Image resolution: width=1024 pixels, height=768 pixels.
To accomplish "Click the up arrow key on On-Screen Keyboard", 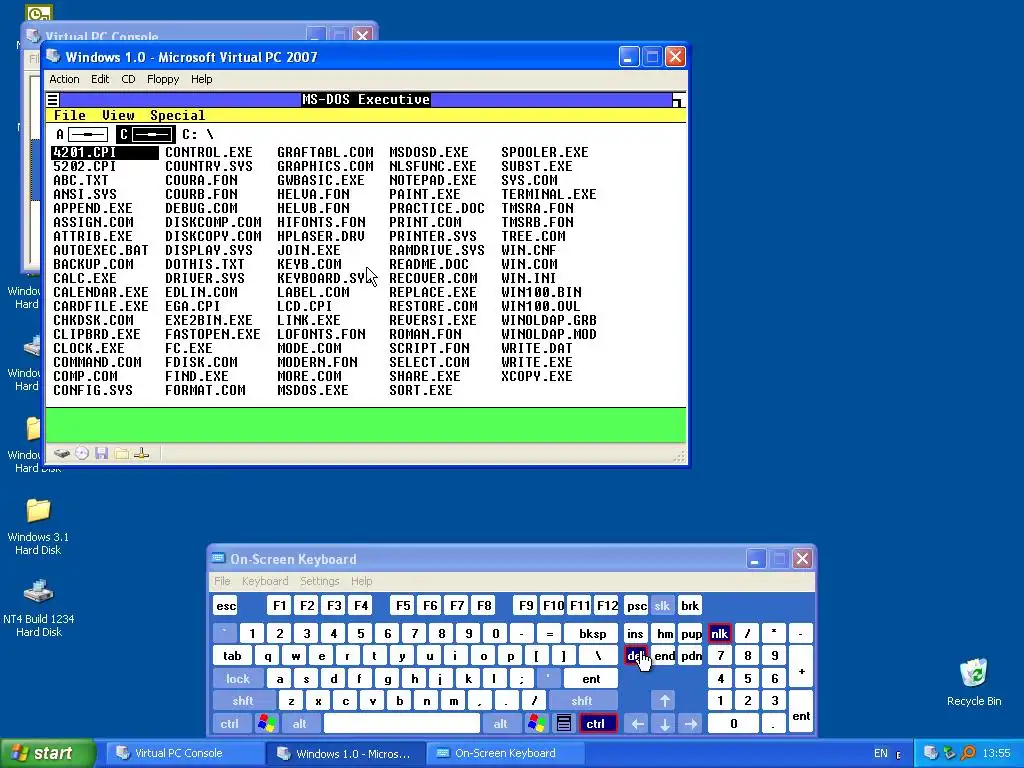I will pos(665,701).
